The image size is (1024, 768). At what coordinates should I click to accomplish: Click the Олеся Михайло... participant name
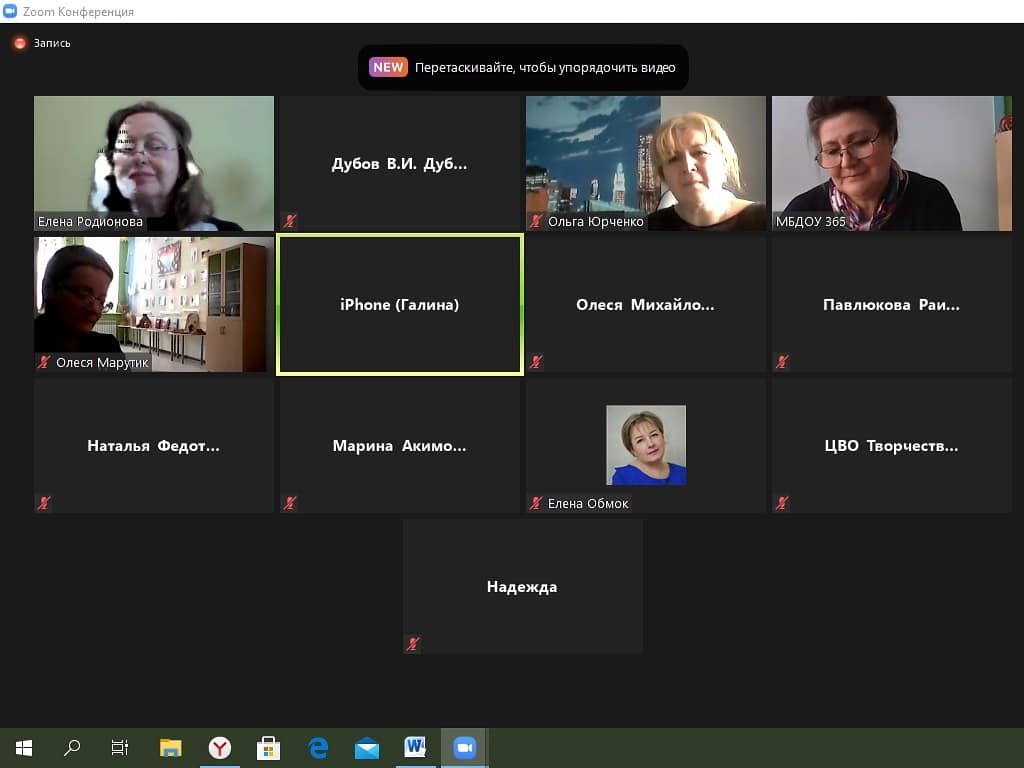pyautogui.click(x=645, y=305)
